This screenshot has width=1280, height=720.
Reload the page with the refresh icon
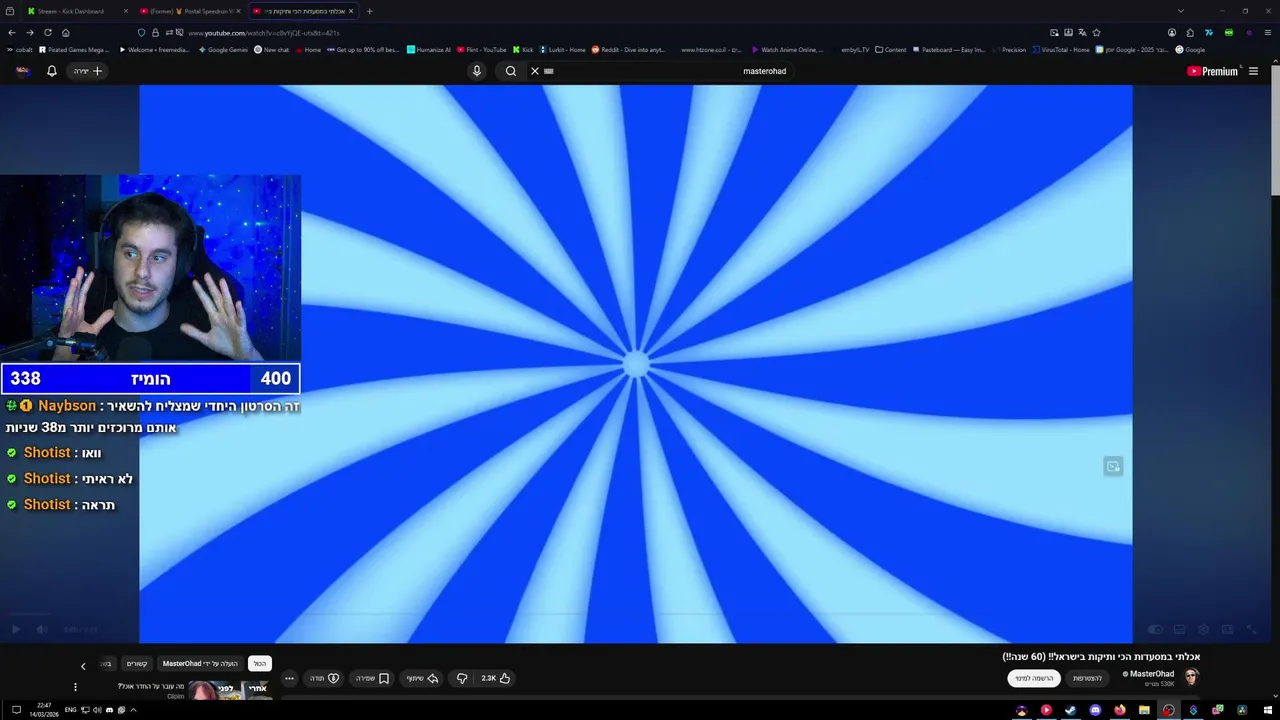[47, 32]
